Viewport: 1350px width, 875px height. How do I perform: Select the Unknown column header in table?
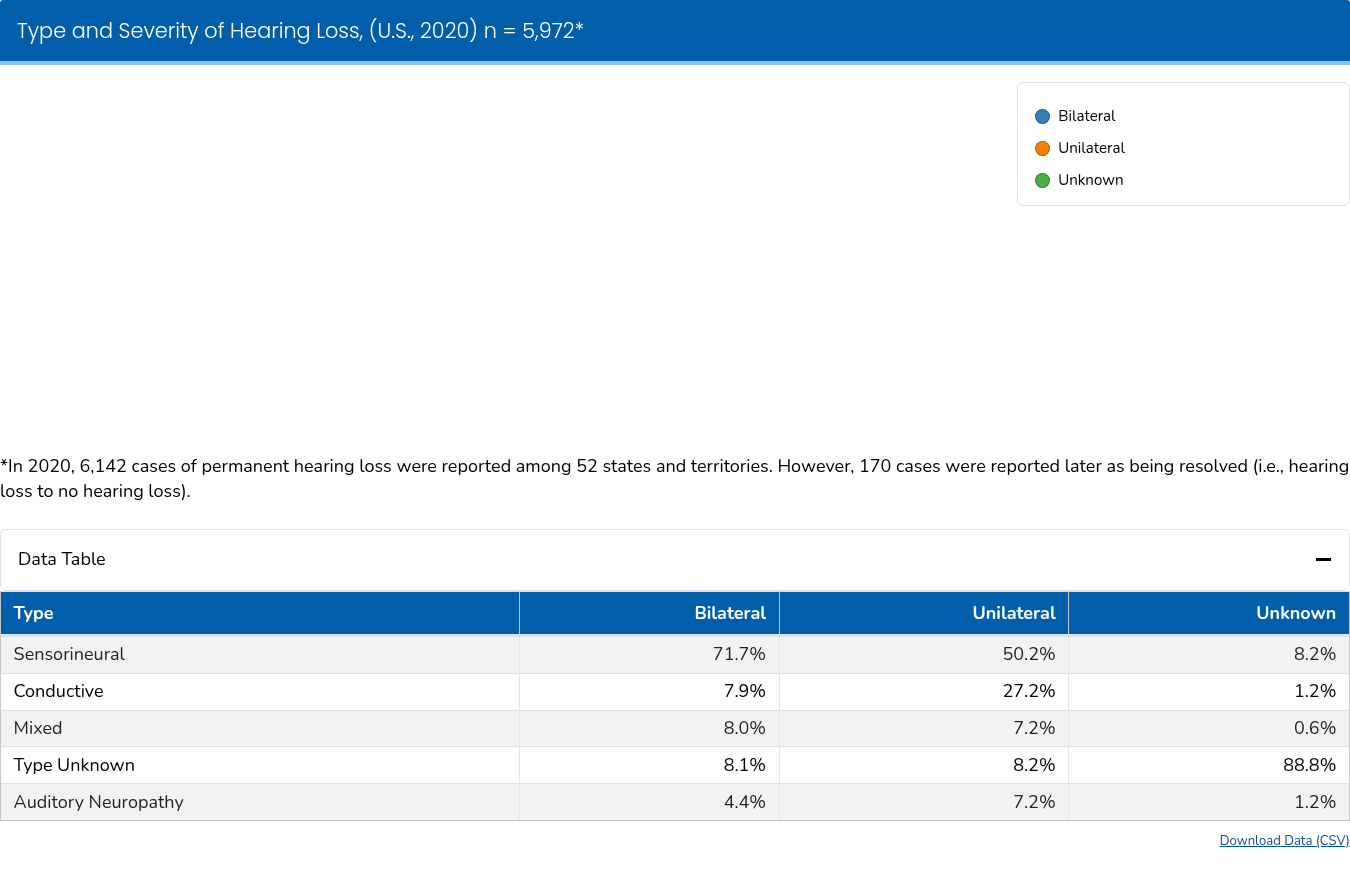point(1295,613)
